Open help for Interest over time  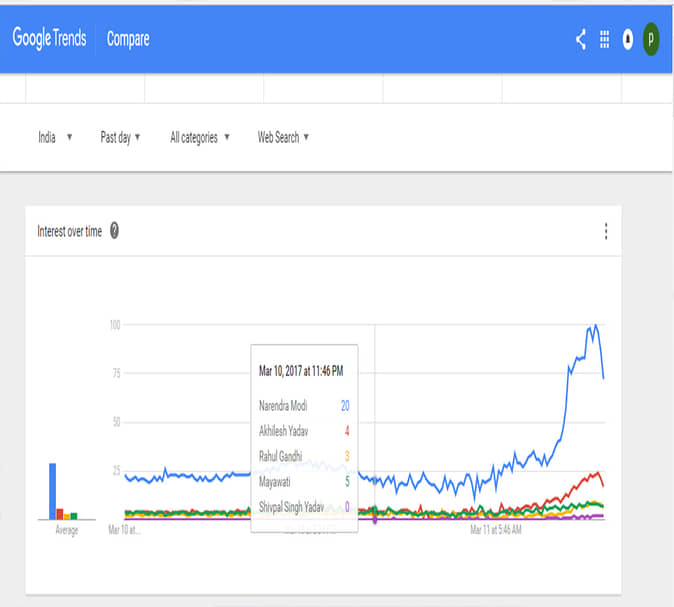pyautogui.click(x=114, y=231)
